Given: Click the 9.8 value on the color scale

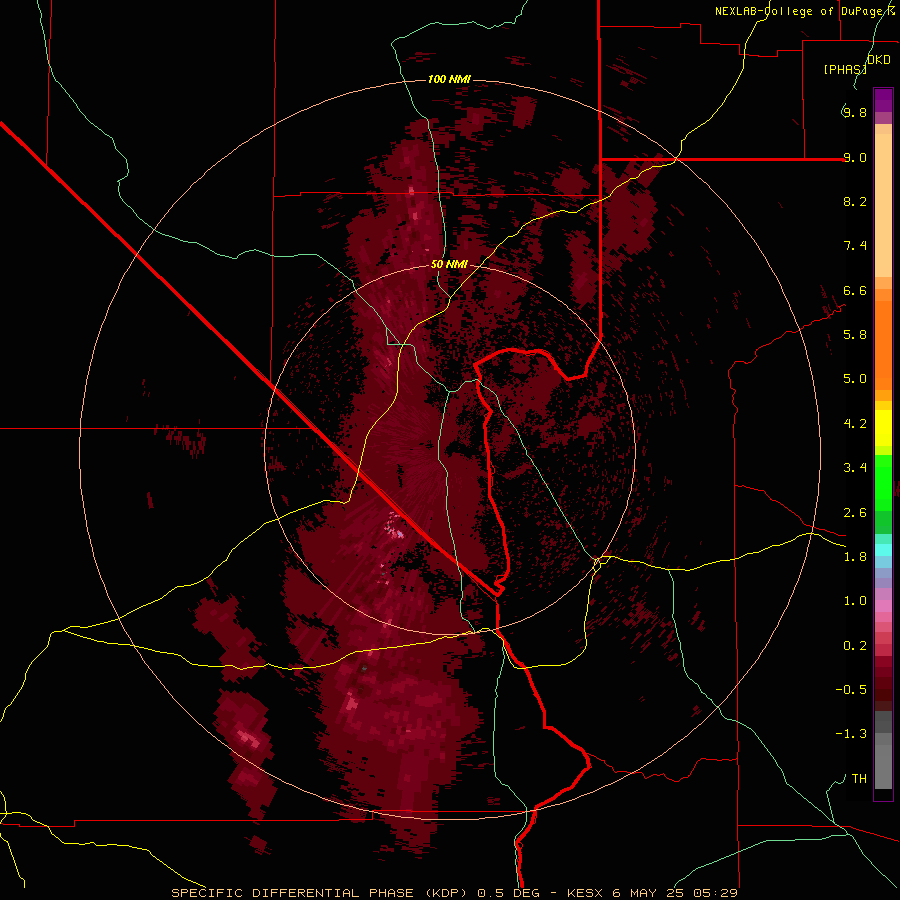Looking at the screenshot, I should click(x=855, y=112).
